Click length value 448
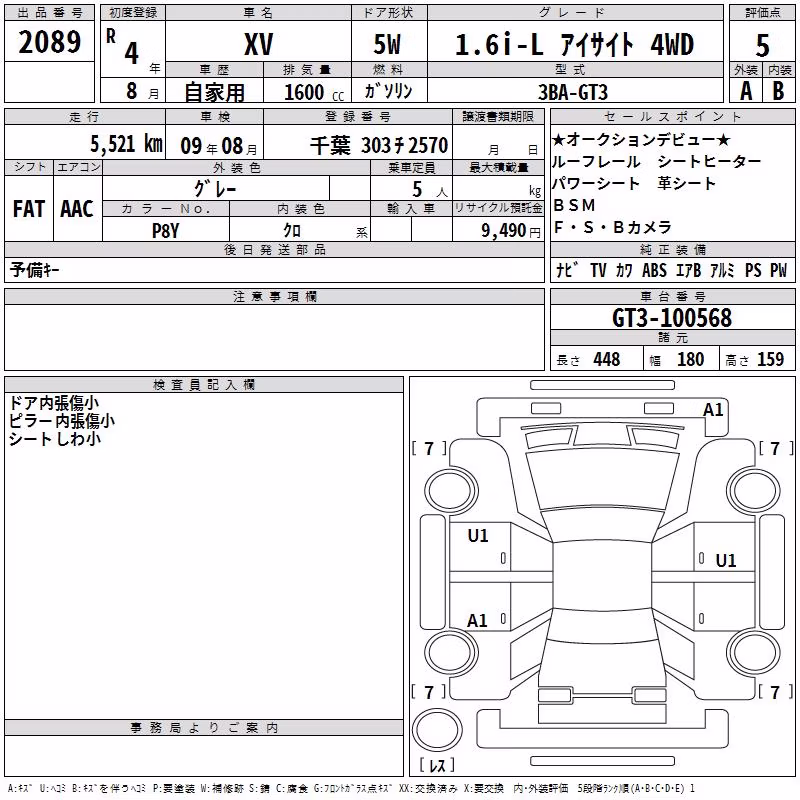 pyautogui.click(x=607, y=359)
